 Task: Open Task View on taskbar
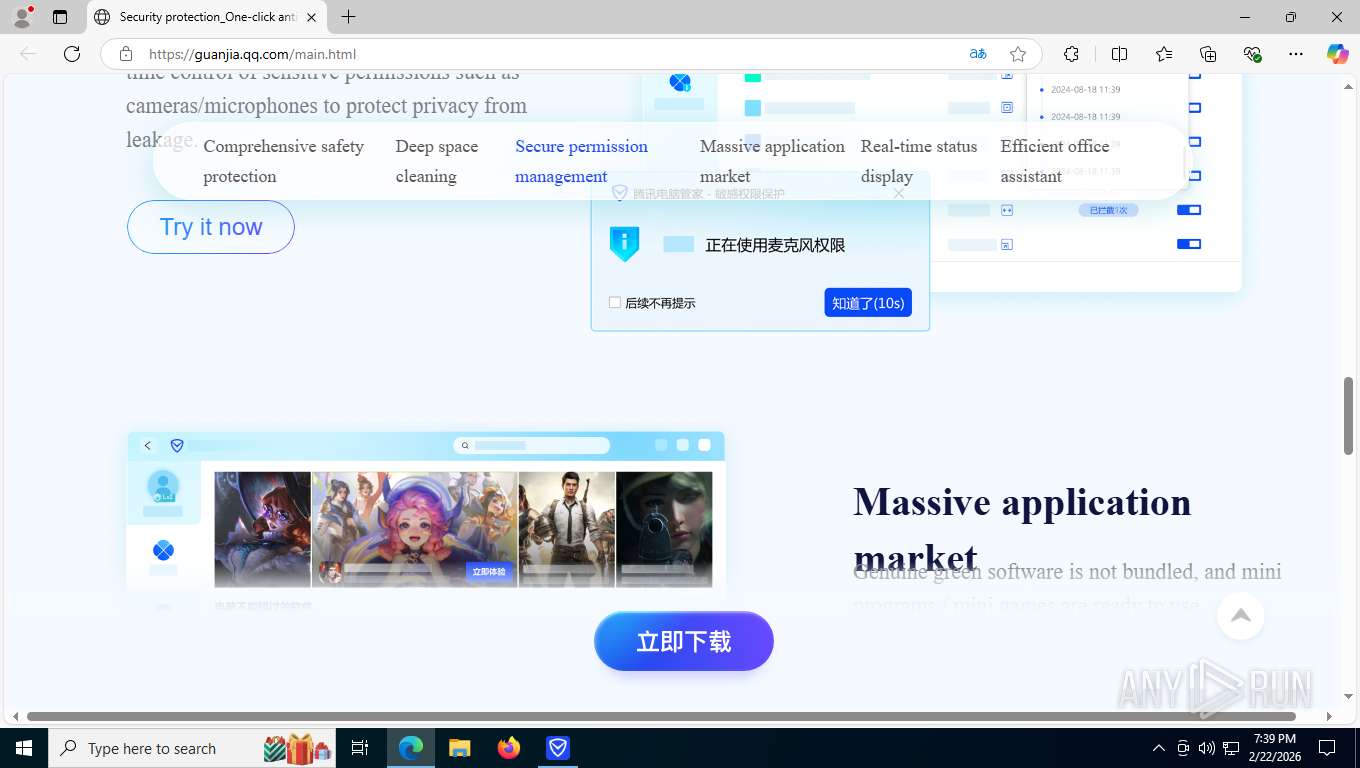(360, 748)
